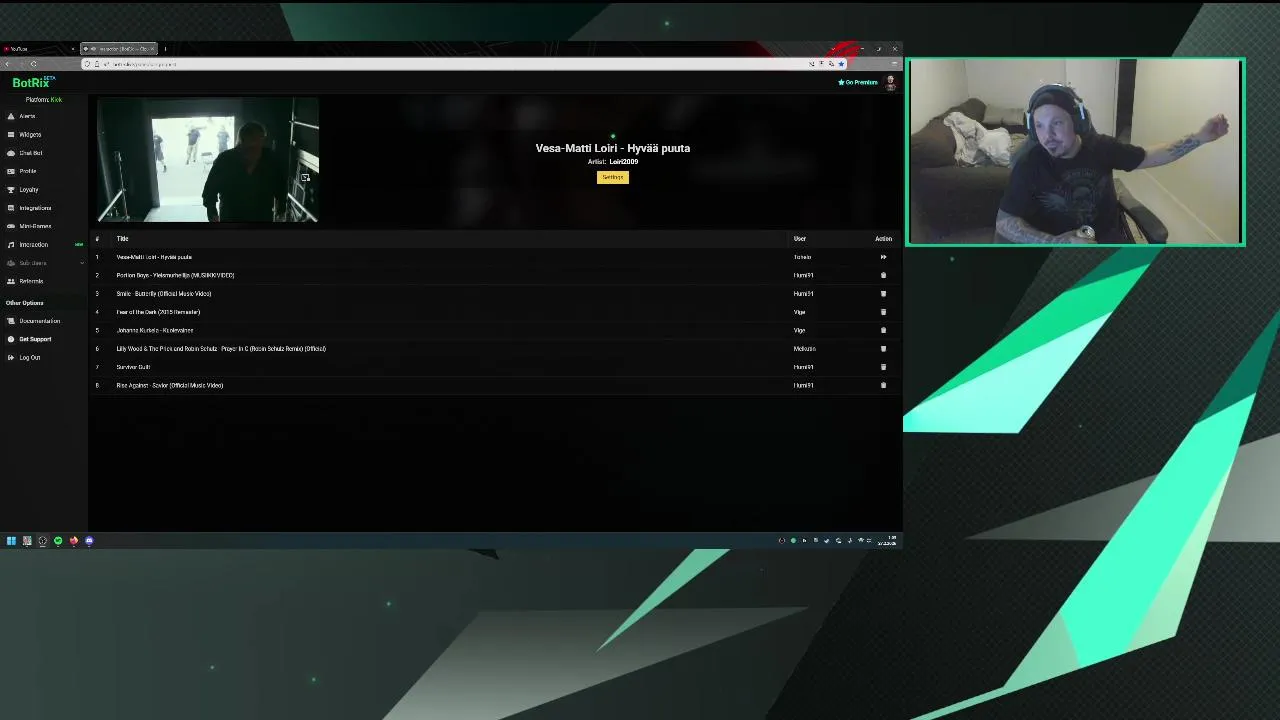Reload the browser page
Screen dimensions: 1280x720
(33, 64)
